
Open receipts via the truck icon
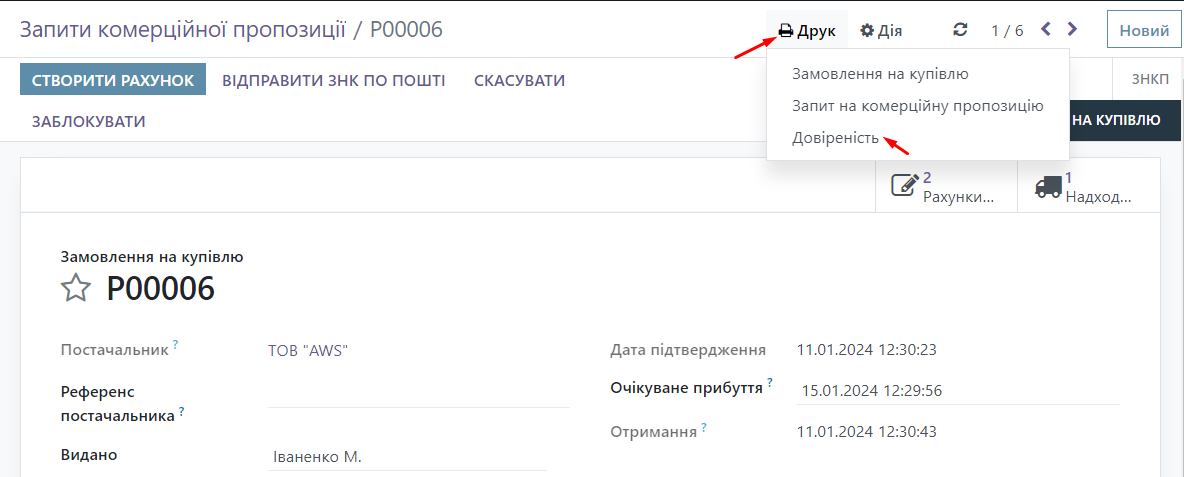tap(1048, 186)
